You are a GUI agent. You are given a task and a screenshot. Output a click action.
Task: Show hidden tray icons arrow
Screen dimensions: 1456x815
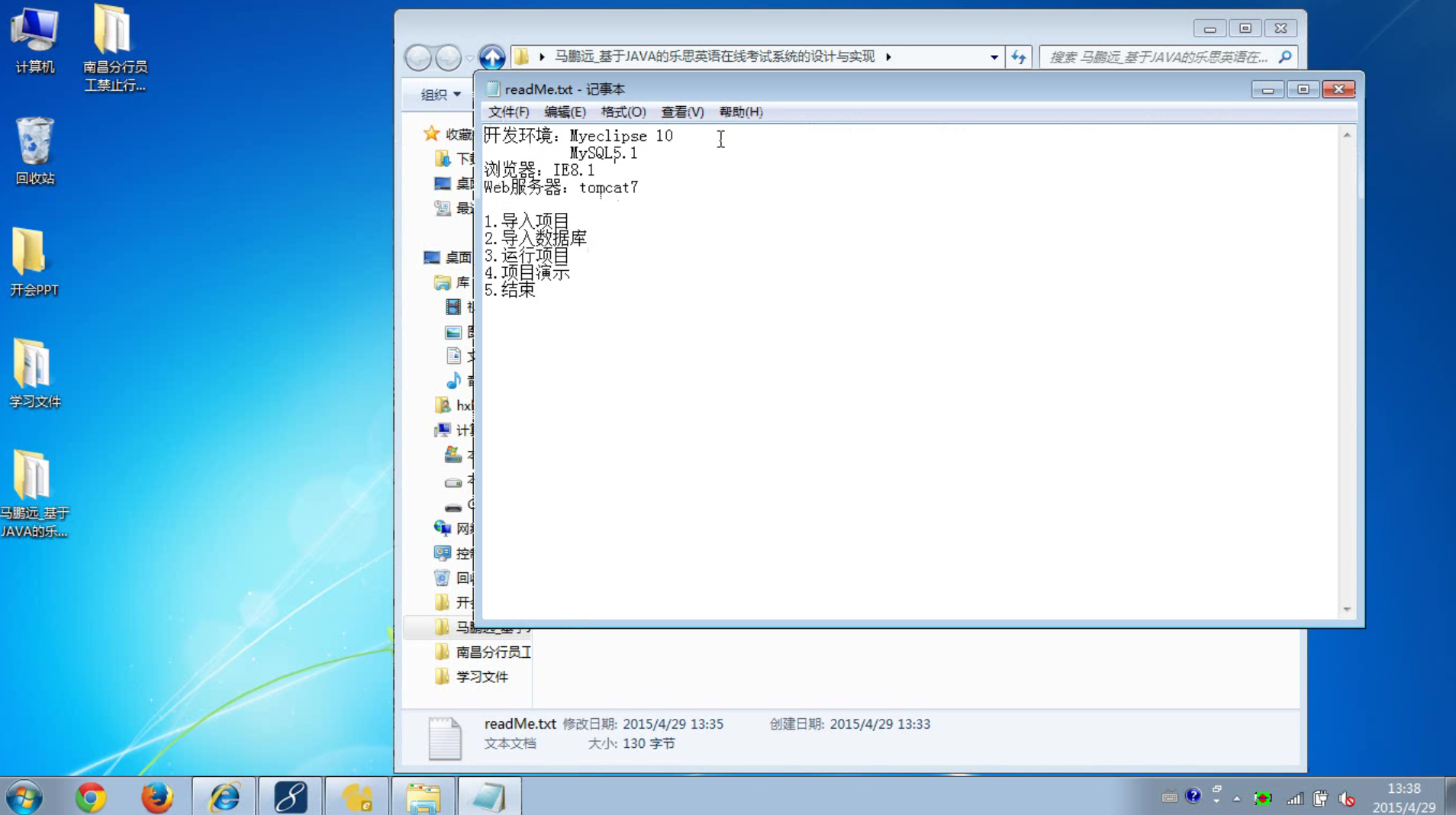pyautogui.click(x=1237, y=798)
